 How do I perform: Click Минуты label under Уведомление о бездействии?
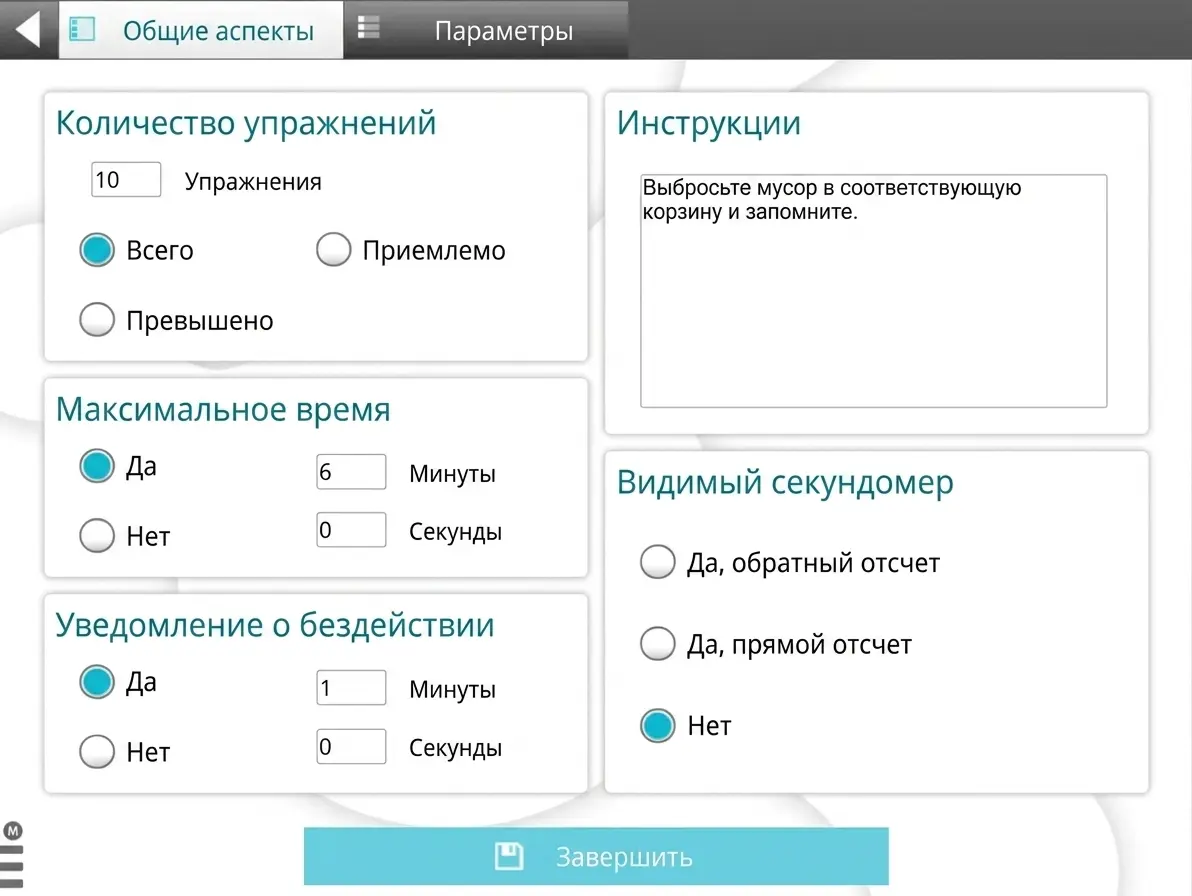452,689
